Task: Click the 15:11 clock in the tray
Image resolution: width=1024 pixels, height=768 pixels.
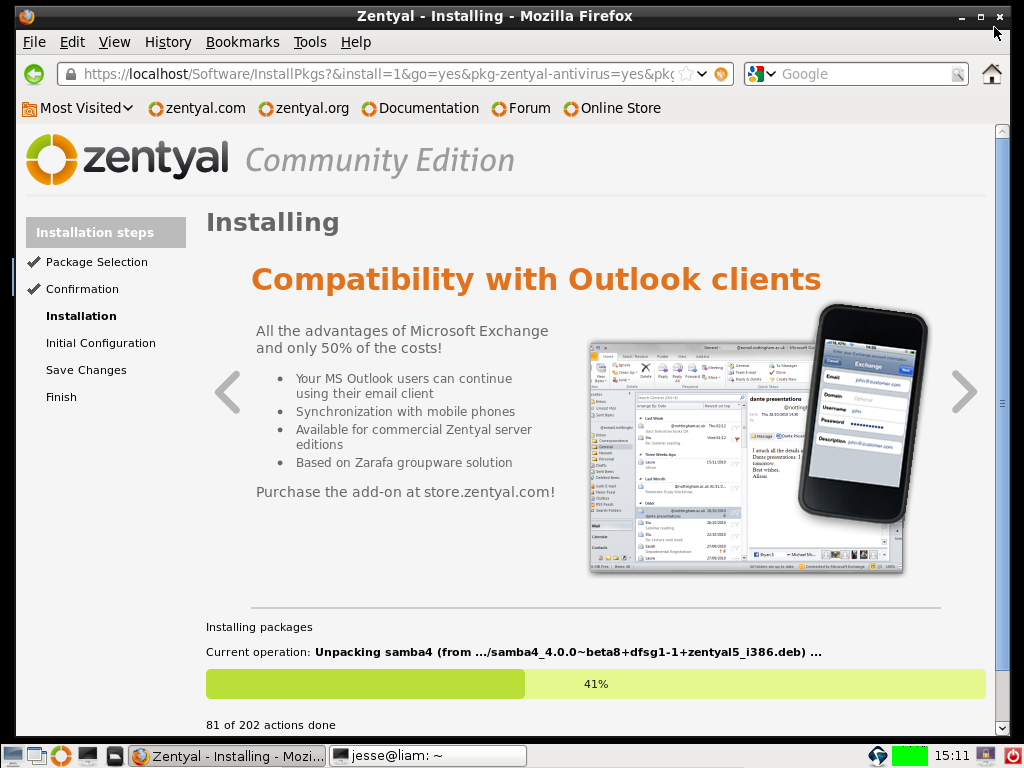Action: click(952, 756)
